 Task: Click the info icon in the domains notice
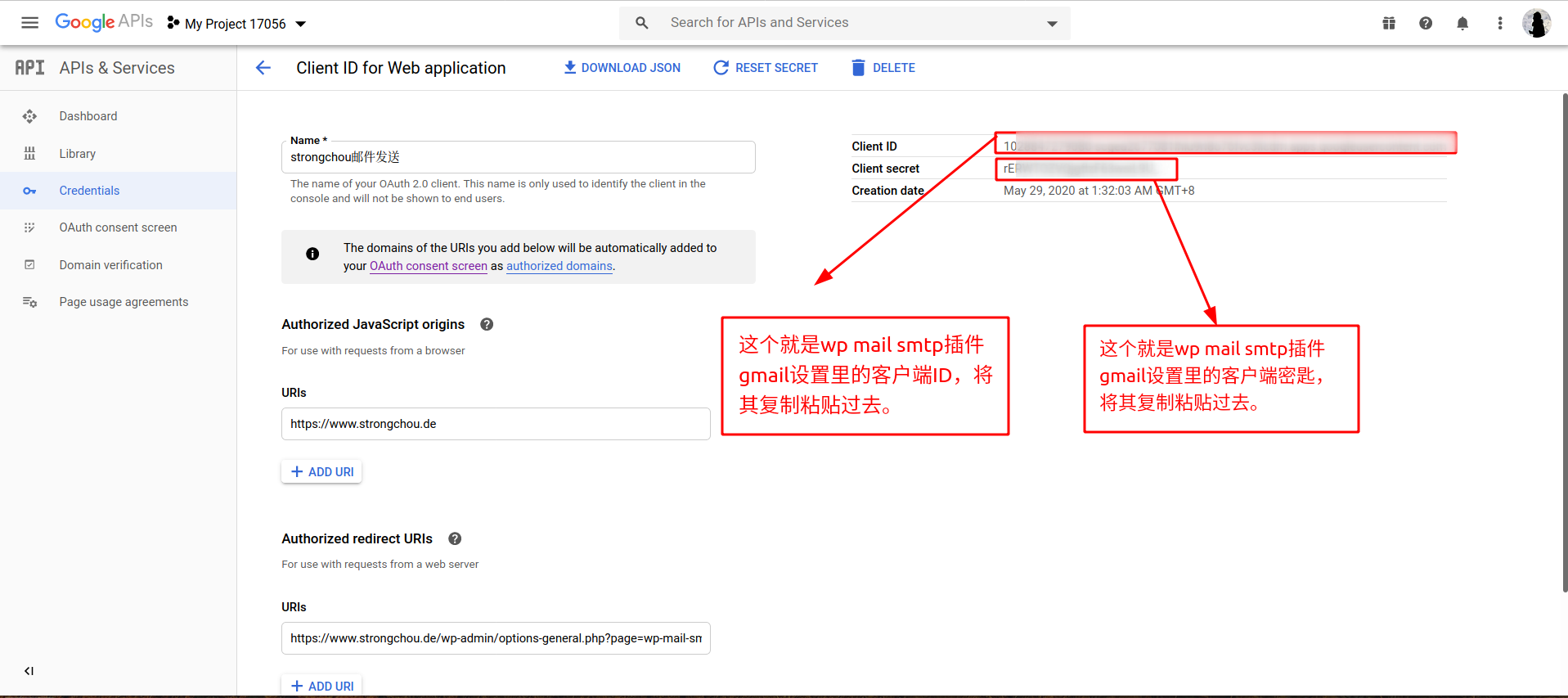click(x=312, y=254)
